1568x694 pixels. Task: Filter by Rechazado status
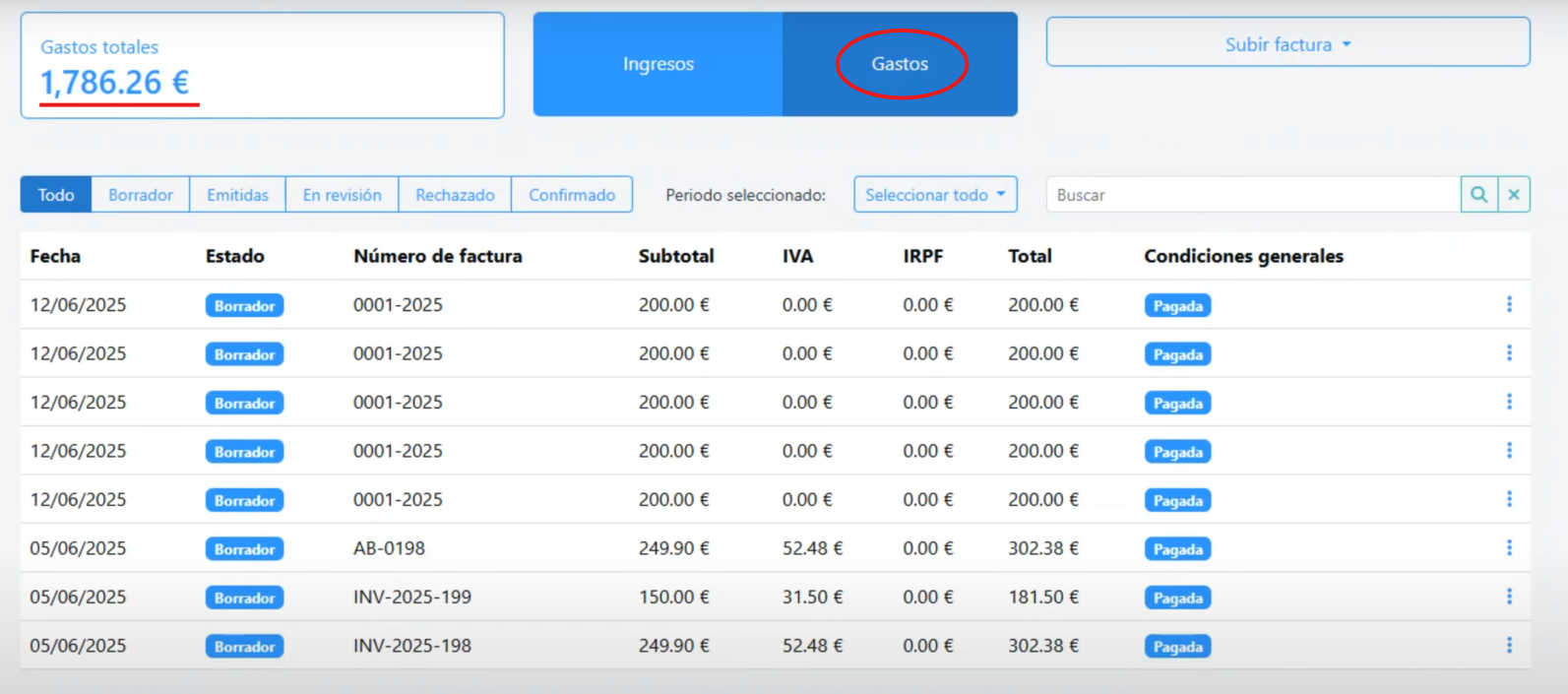[x=455, y=195]
